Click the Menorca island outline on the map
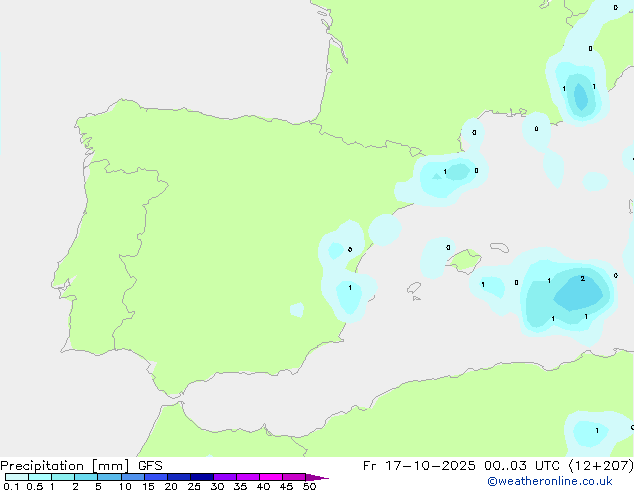This screenshot has width=634, height=490. click(499, 247)
